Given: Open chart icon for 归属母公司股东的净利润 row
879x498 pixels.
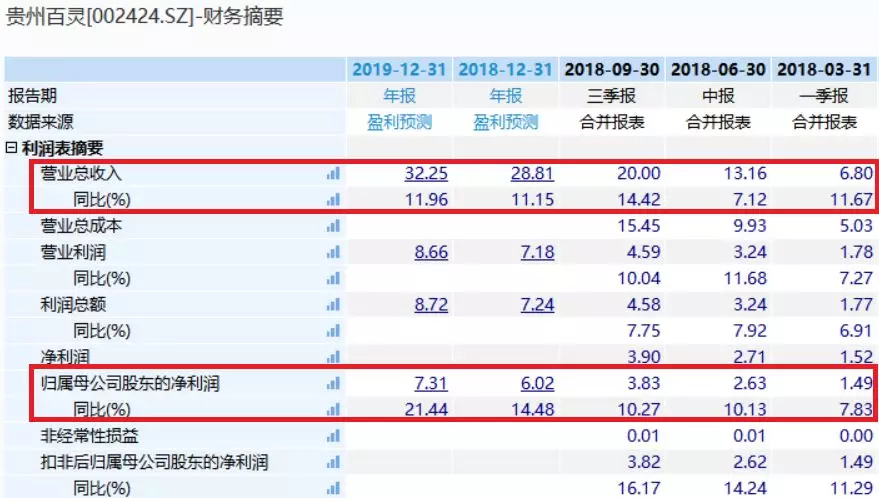Looking at the screenshot, I should click(333, 384).
